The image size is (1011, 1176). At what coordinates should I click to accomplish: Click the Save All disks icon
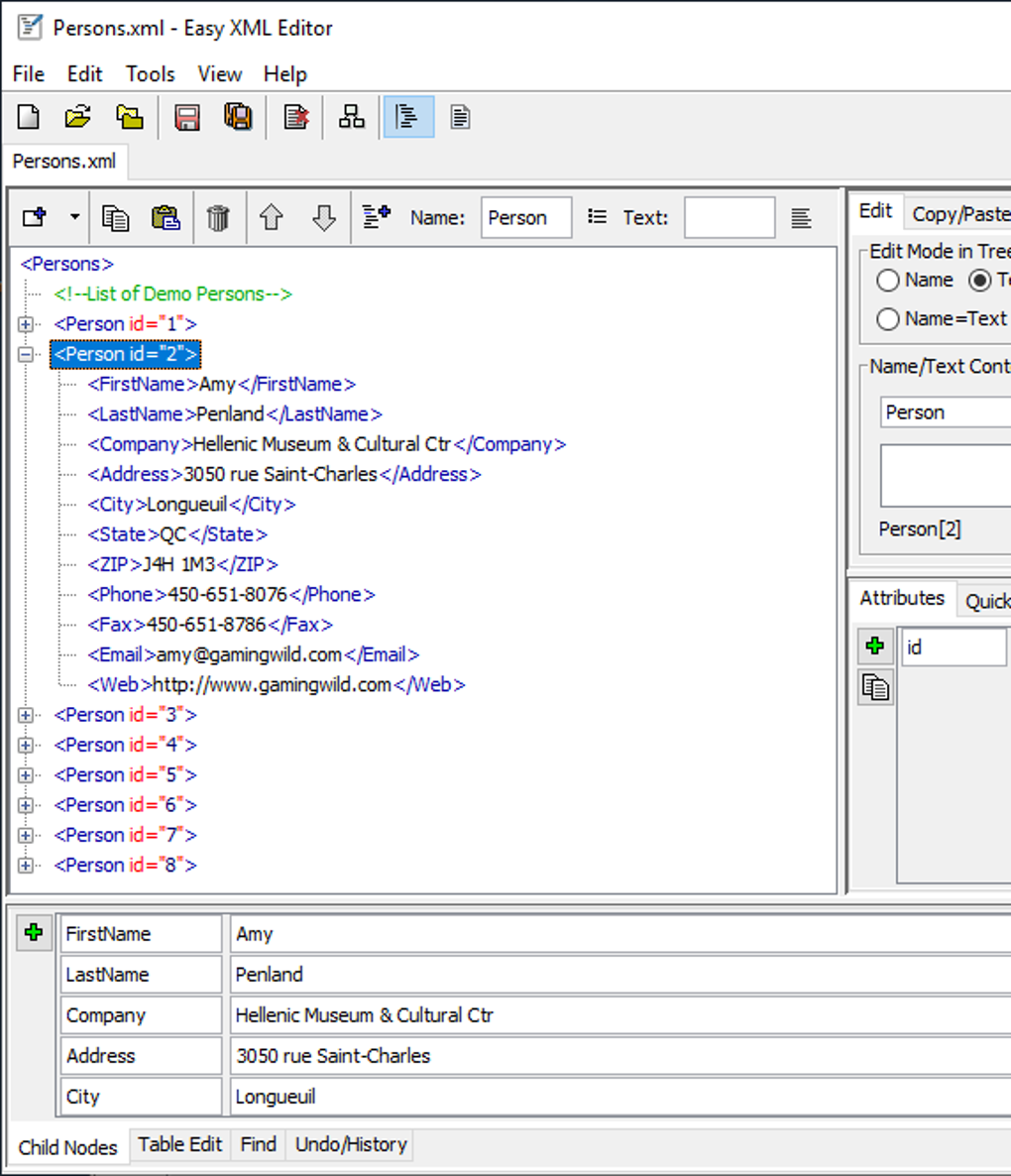click(x=238, y=117)
